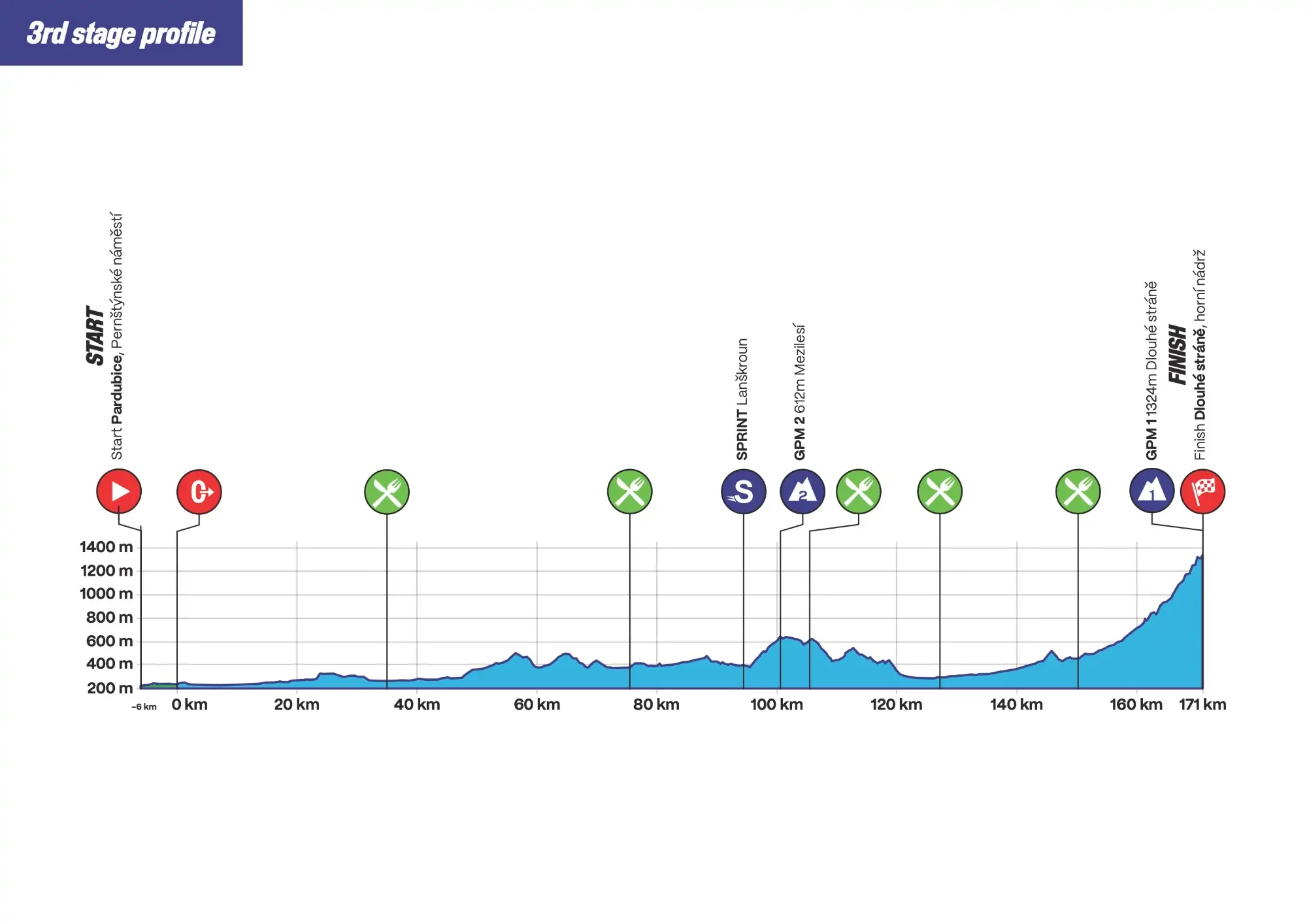Click the feed zone icon near 127 km
The height and width of the screenshot is (924, 1307).
coord(940,491)
